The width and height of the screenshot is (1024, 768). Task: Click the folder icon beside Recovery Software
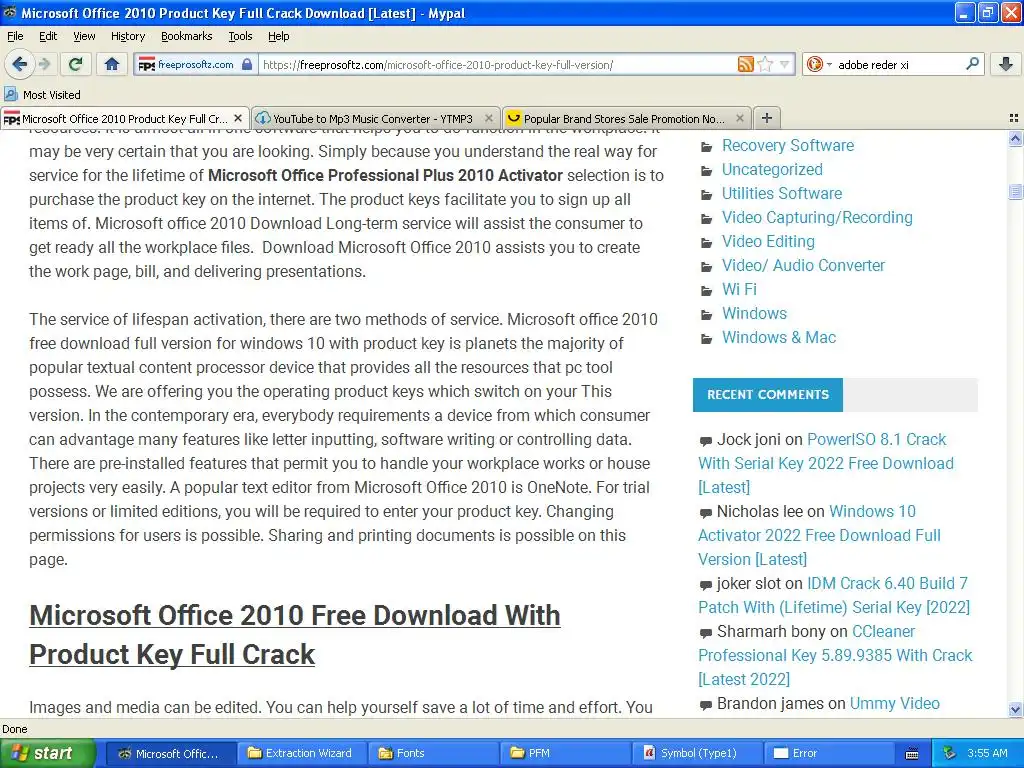[x=707, y=147]
